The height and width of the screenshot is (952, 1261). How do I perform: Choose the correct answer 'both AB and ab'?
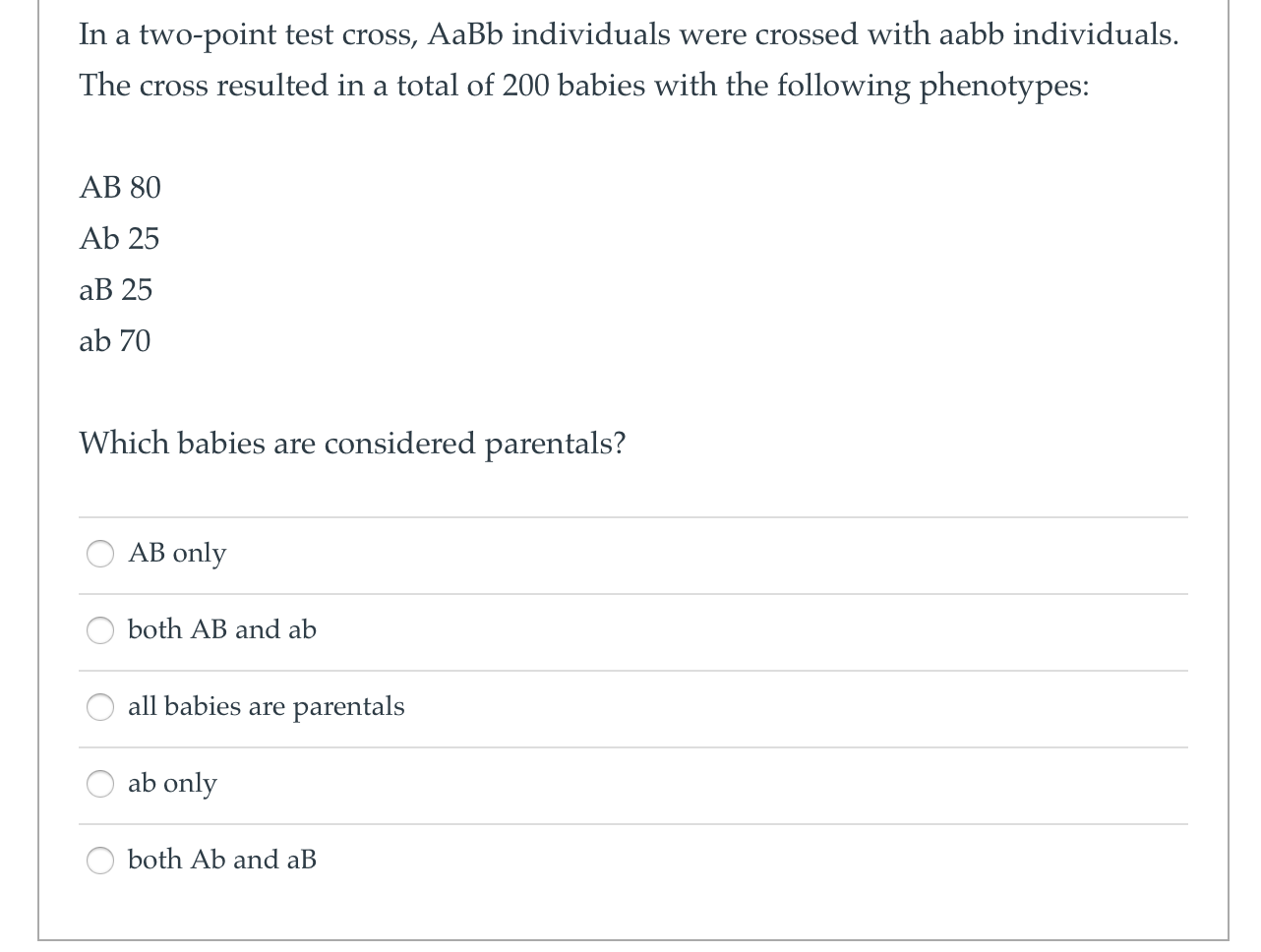click(99, 630)
